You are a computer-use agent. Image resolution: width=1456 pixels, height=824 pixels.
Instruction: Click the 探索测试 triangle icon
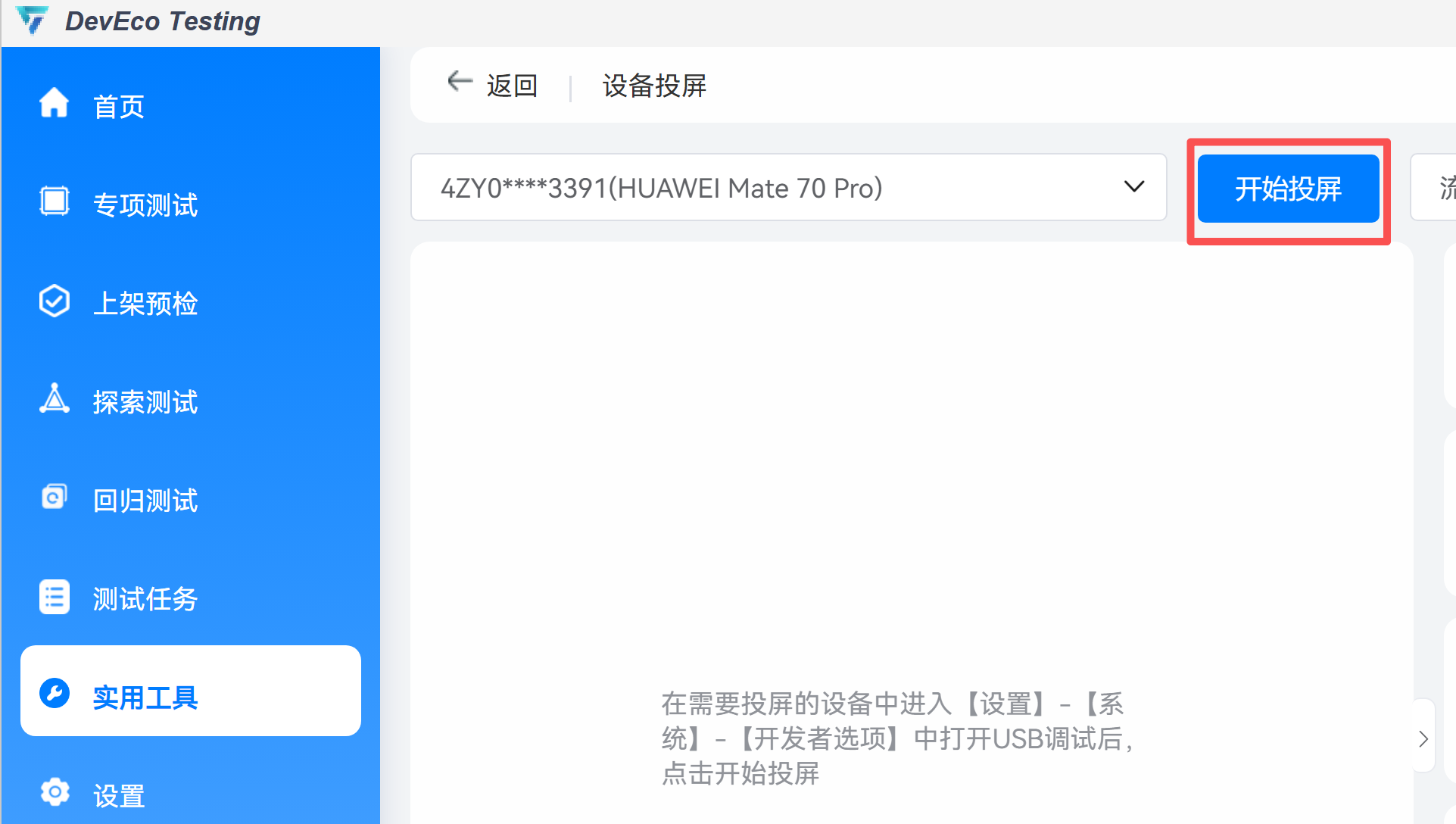click(x=54, y=398)
